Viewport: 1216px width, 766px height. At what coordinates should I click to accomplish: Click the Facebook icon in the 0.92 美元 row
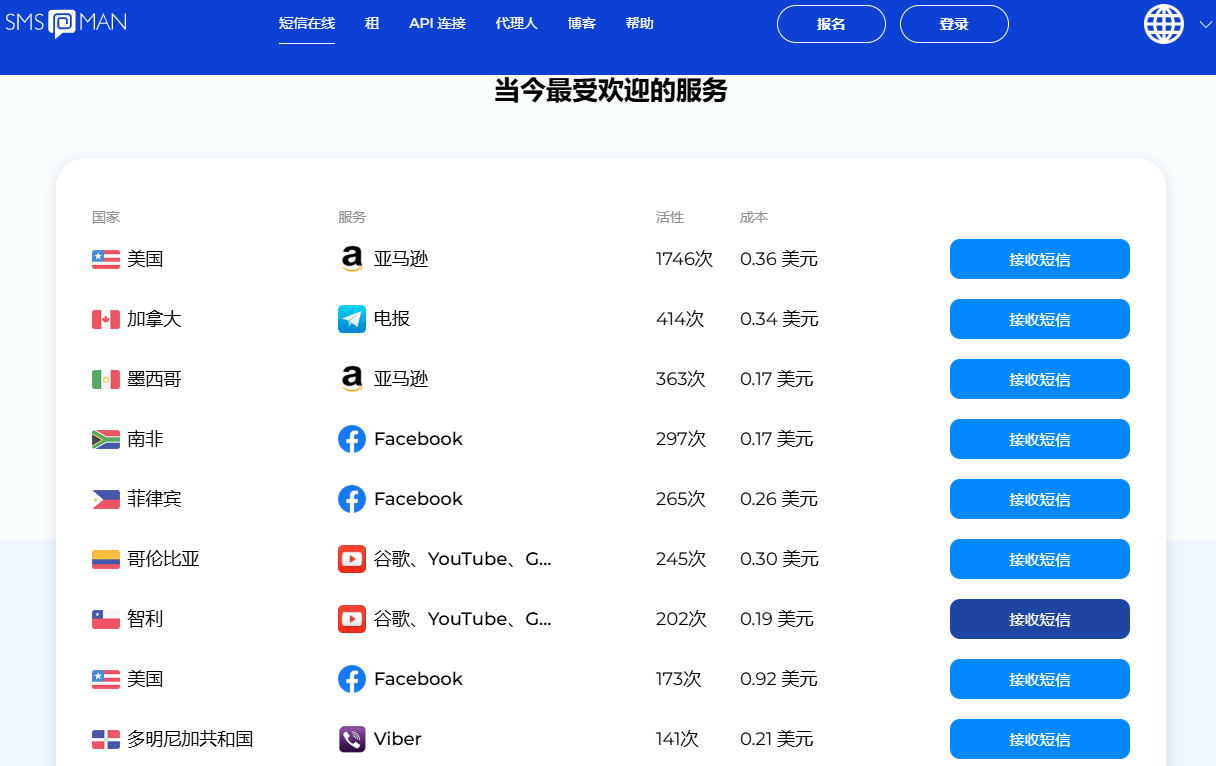click(352, 679)
